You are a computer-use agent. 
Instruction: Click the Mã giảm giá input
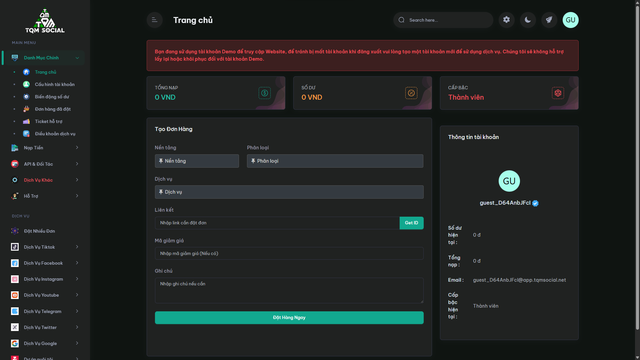pyautogui.click(x=289, y=253)
